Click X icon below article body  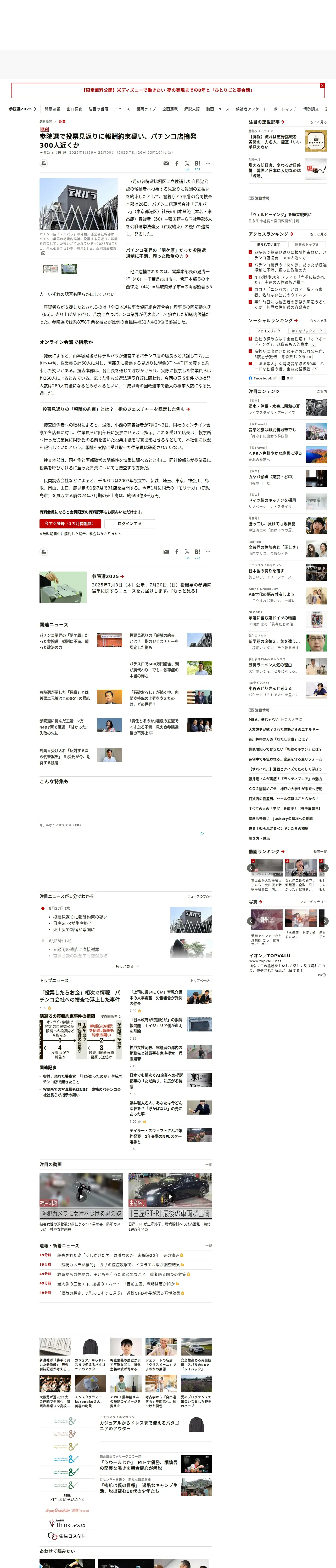coord(187,551)
